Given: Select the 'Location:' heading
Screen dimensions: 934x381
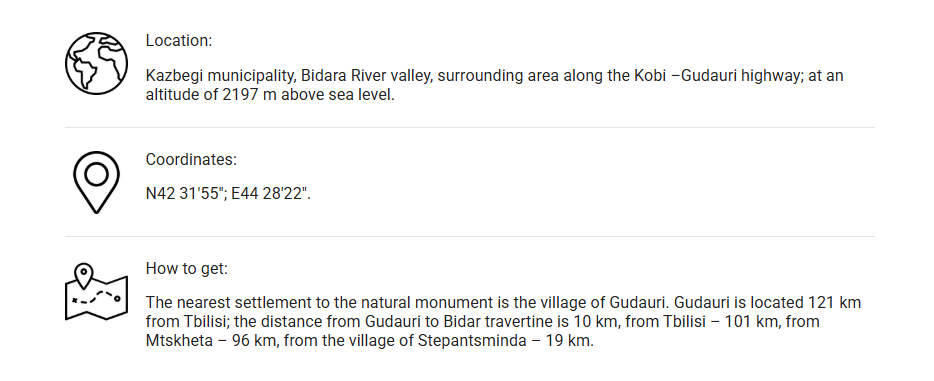Looking at the screenshot, I should (179, 40).
